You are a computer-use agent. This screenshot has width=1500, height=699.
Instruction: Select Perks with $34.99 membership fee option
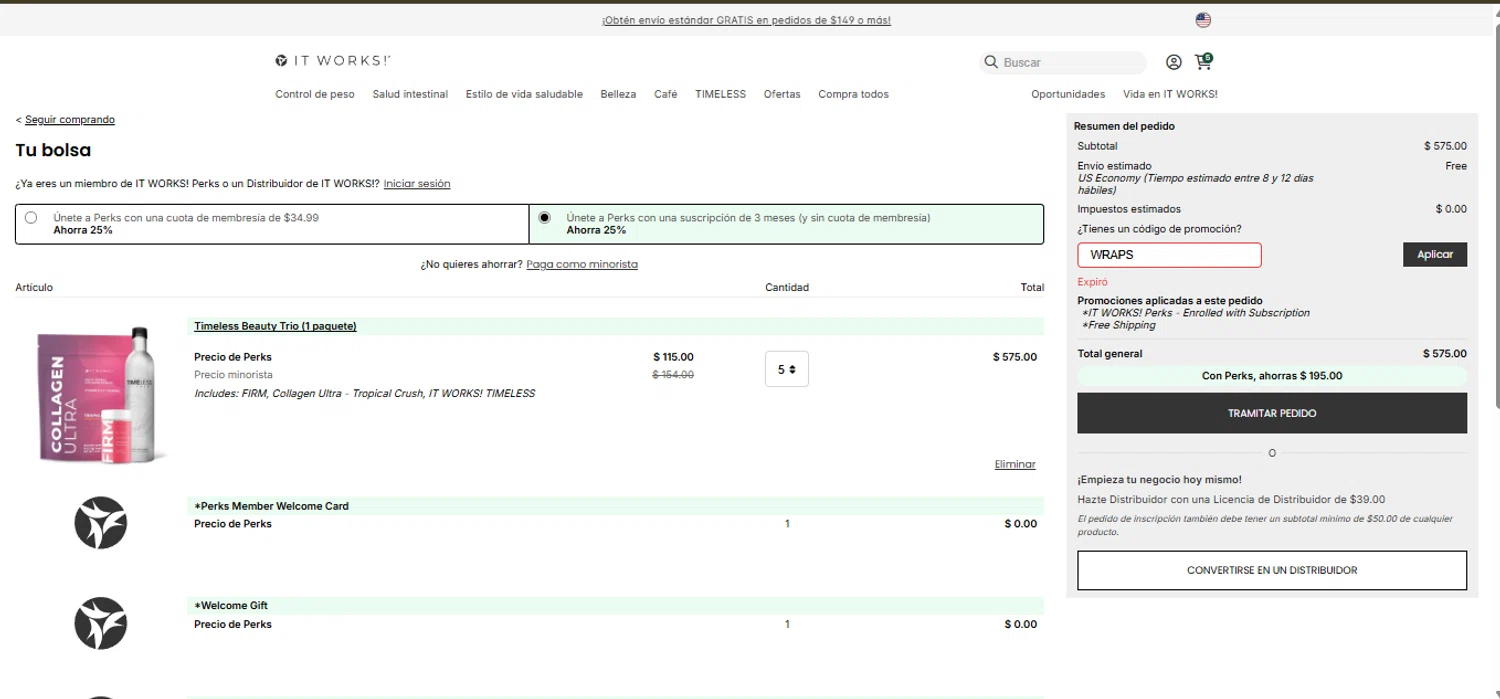[31, 218]
